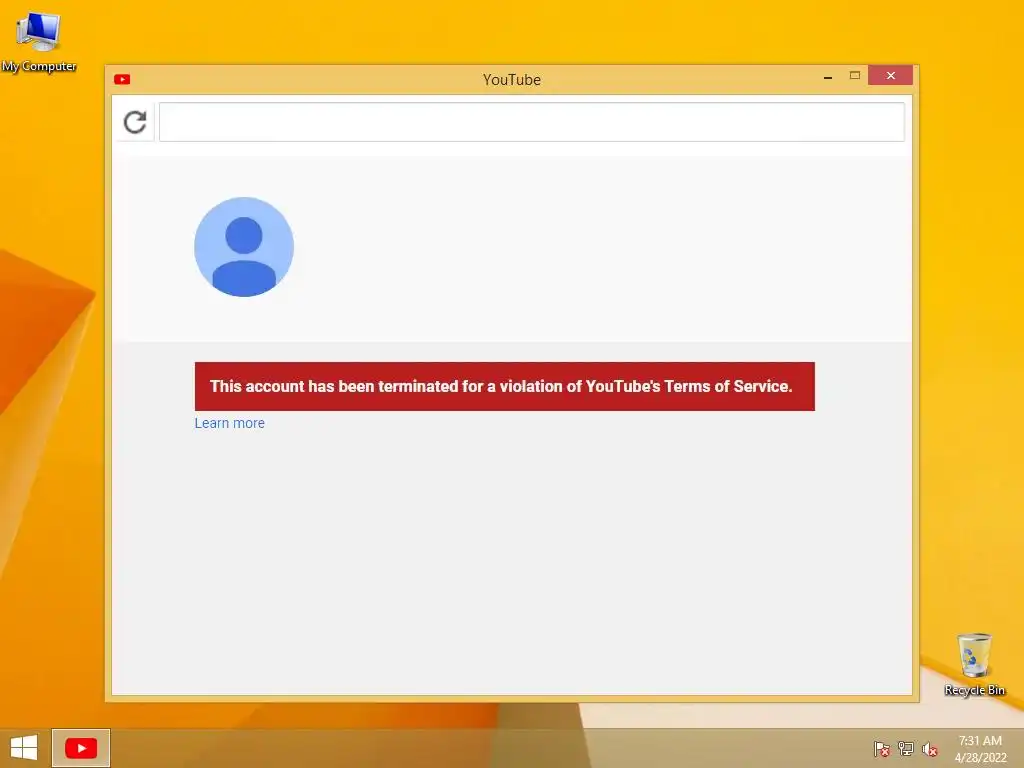Select the blue default profile avatar
The height and width of the screenshot is (768, 1024).
[x=244, y=247]
